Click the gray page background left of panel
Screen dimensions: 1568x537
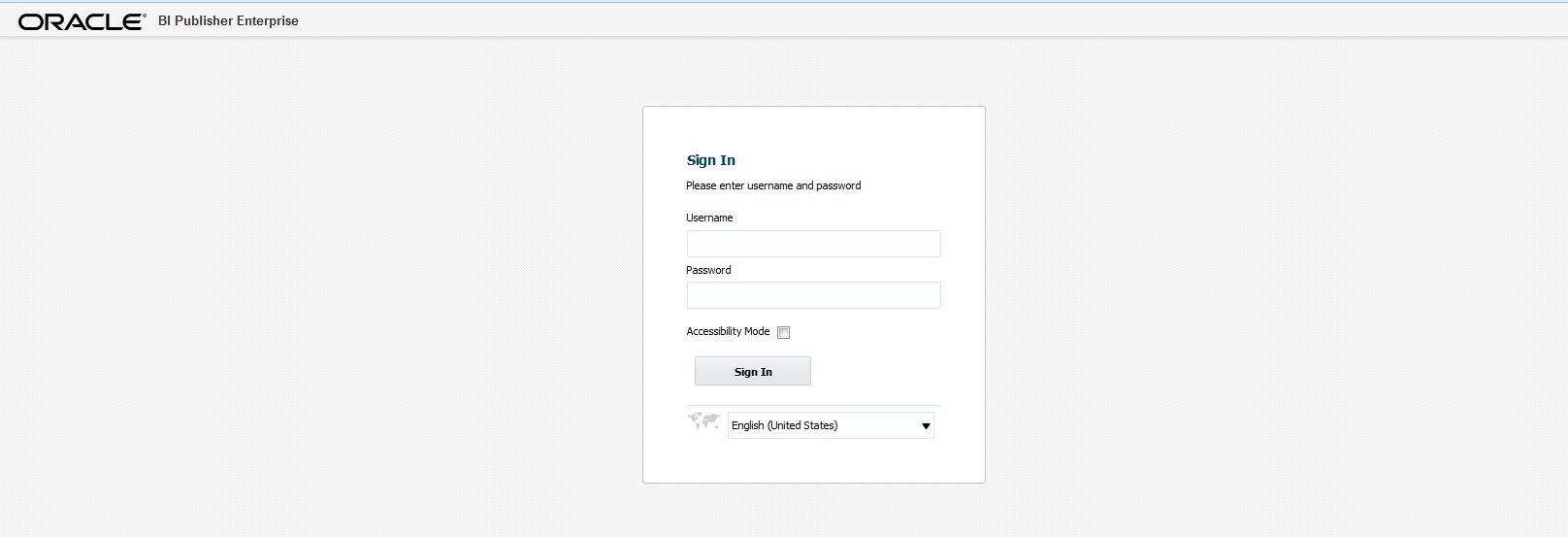click(x=320, y=291)
